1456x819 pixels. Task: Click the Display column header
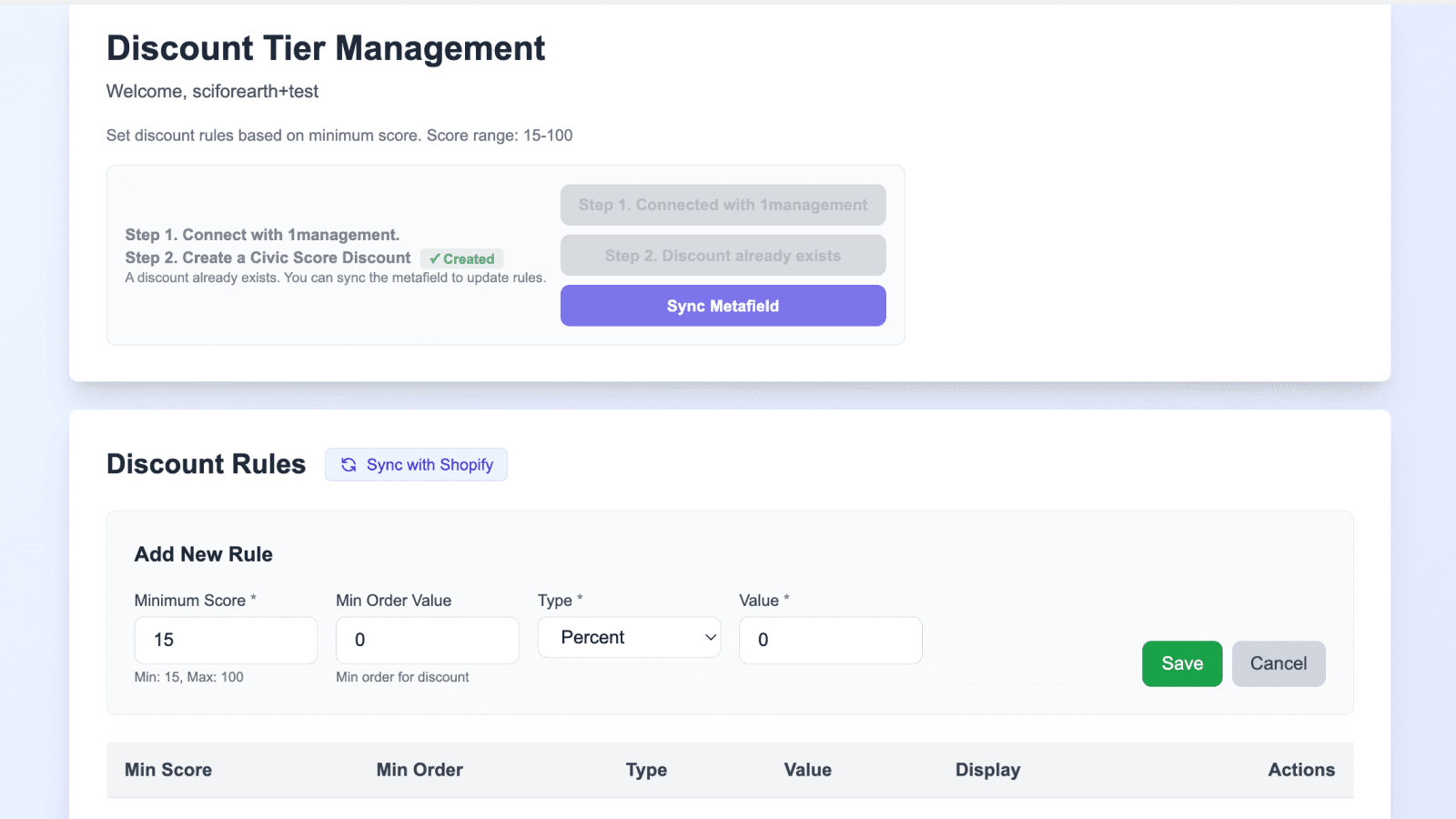click(x=988, y=770)
